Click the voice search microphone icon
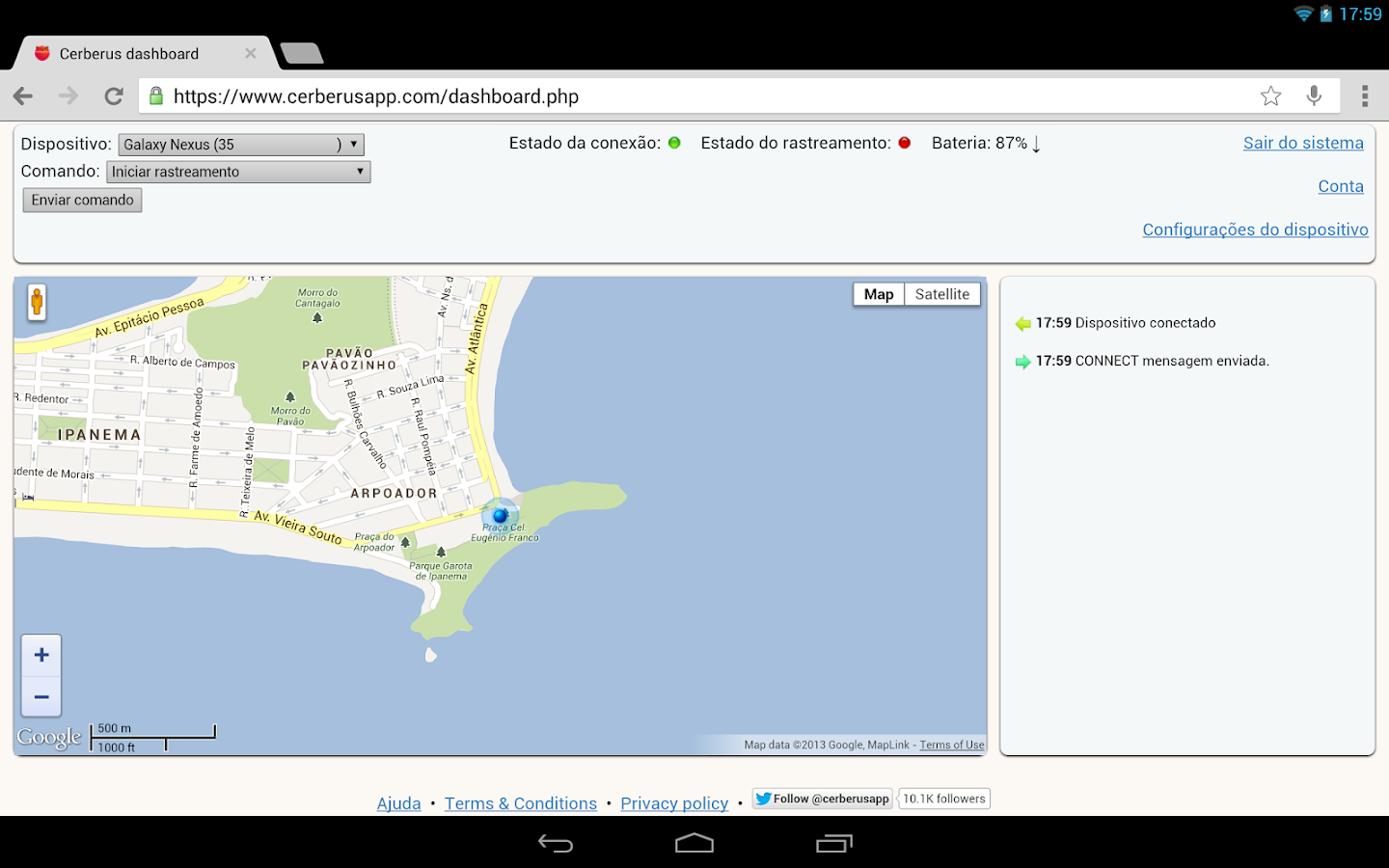Screen dimensions: 1389x868 pyautogui.click(x=1314, y=95)
